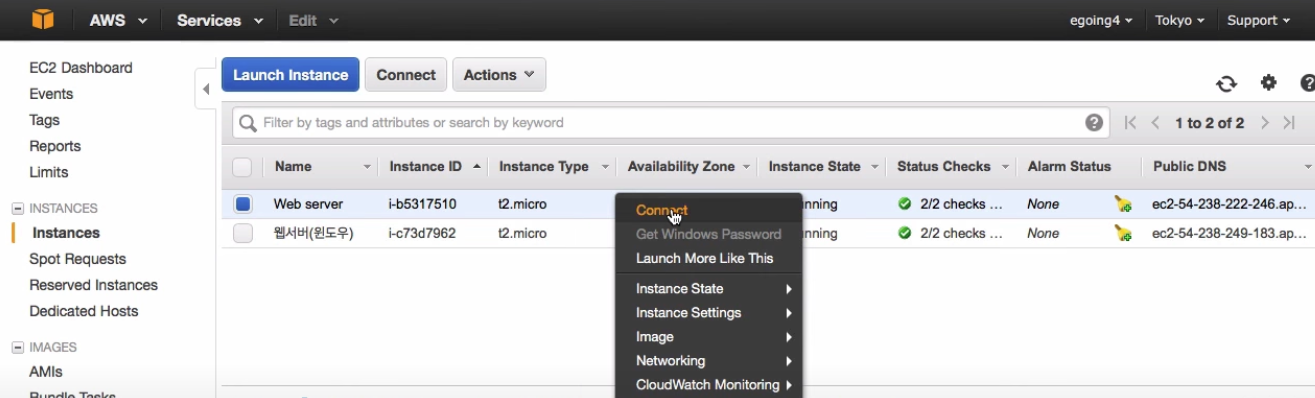Open the help question mark icon
The height and width of the screenshot is (398, 1315).
[1307, 83]
